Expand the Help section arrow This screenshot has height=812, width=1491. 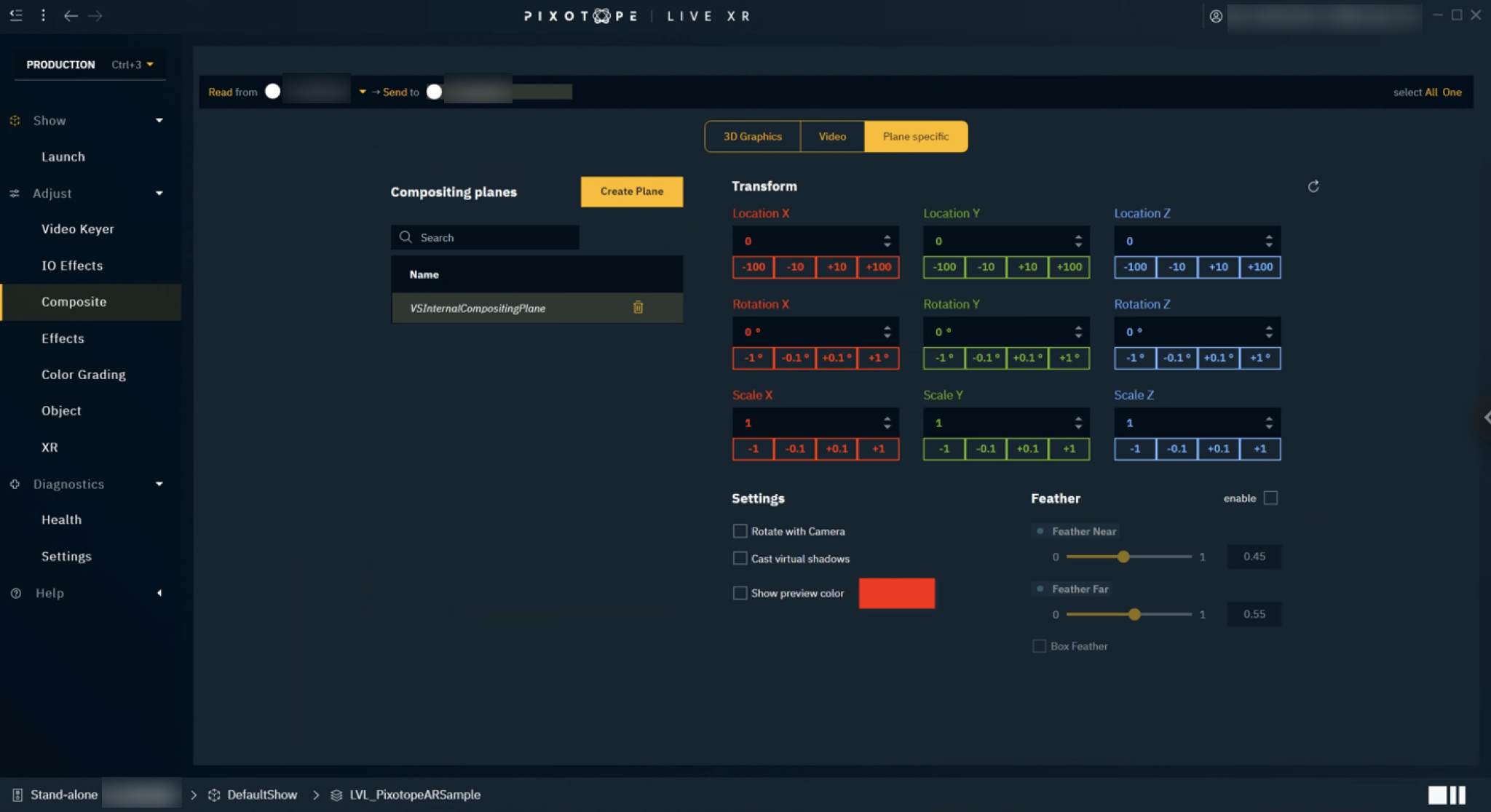click(159, 593)
